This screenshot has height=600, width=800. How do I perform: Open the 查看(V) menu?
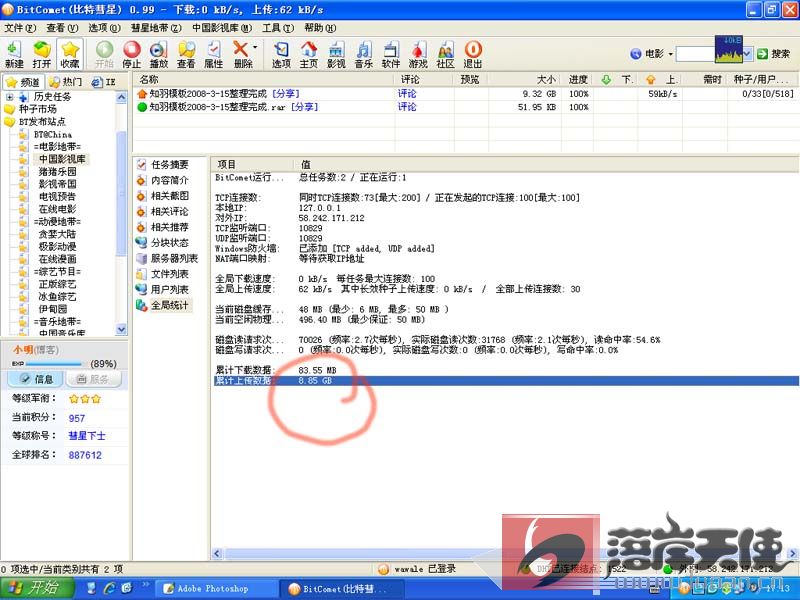pyautogui.click(x=62, y=28)
